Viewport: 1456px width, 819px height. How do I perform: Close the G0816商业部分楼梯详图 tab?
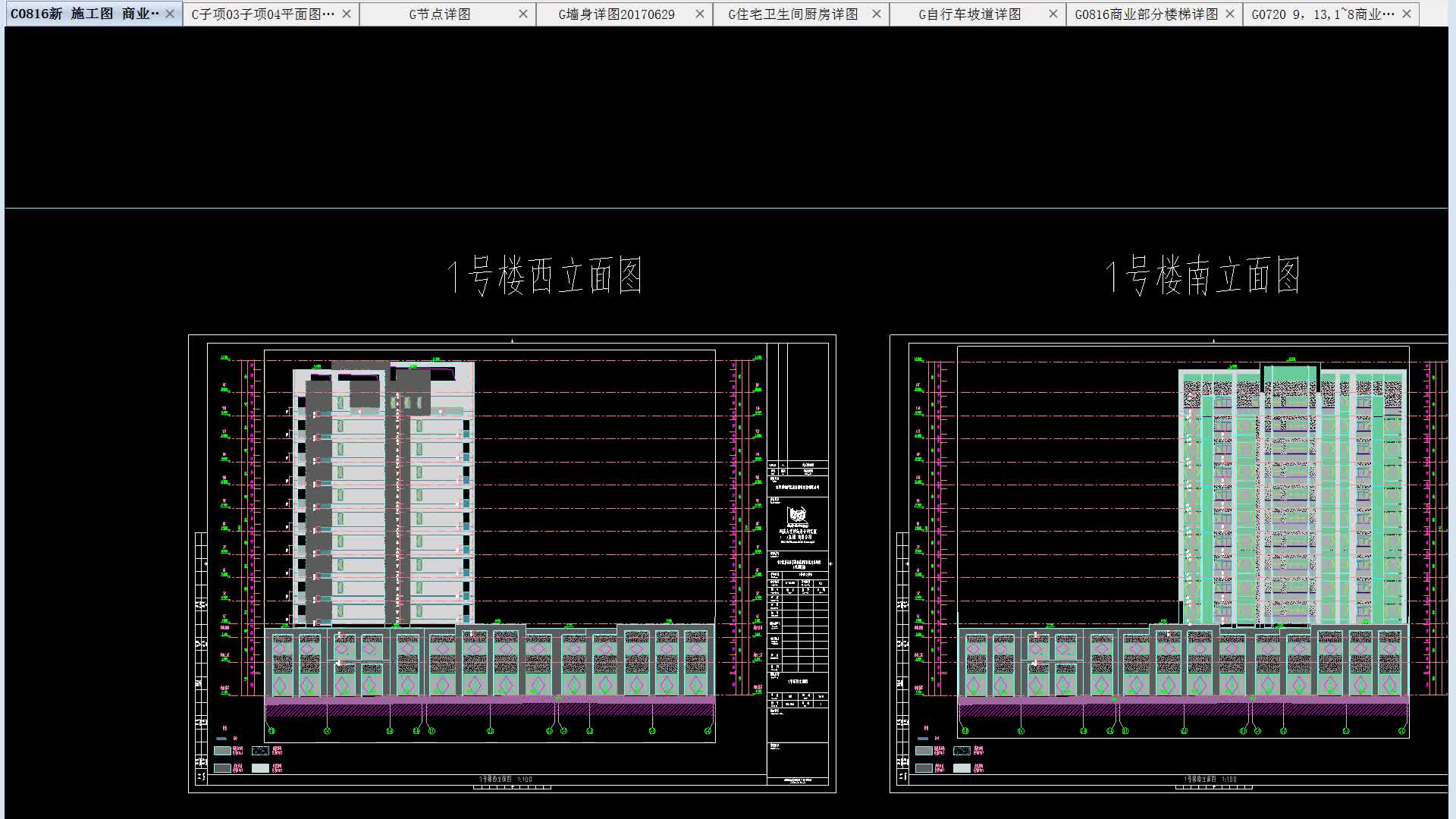pyautogui.click(x=1230, y=14)
